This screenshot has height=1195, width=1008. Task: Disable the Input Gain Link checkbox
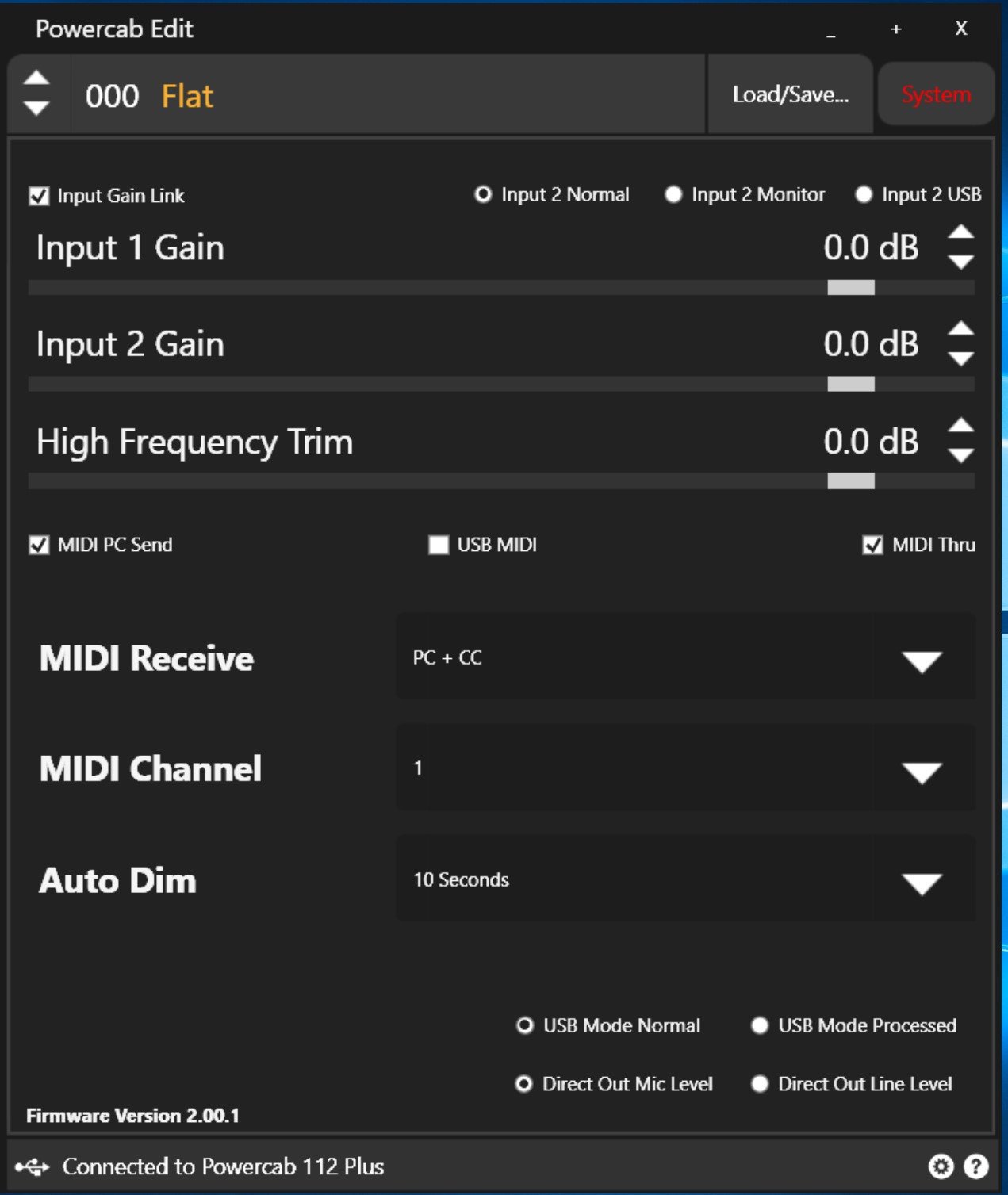pos(39,196)
